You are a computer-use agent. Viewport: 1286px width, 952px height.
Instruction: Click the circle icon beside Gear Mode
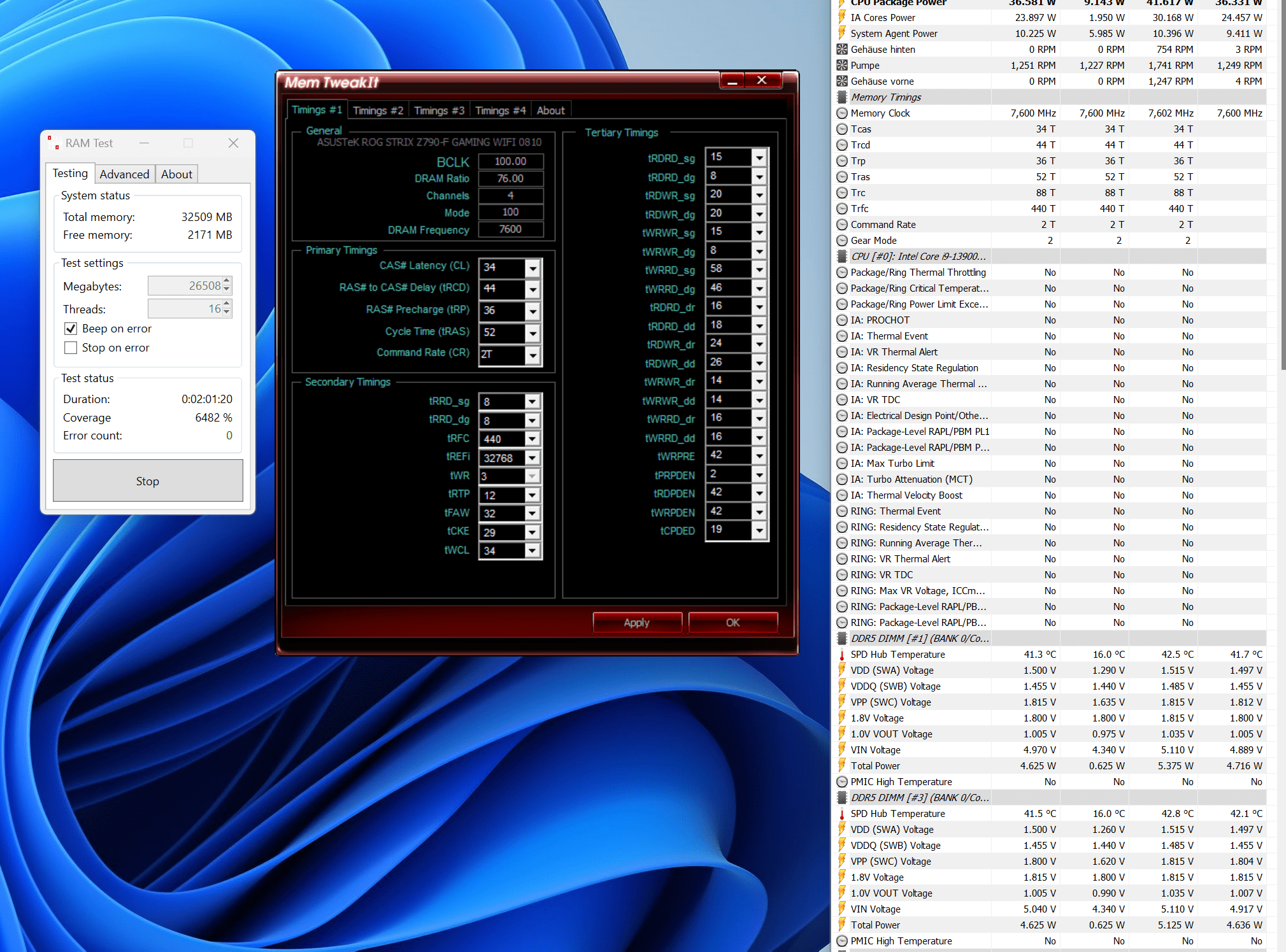pos(842,241)
